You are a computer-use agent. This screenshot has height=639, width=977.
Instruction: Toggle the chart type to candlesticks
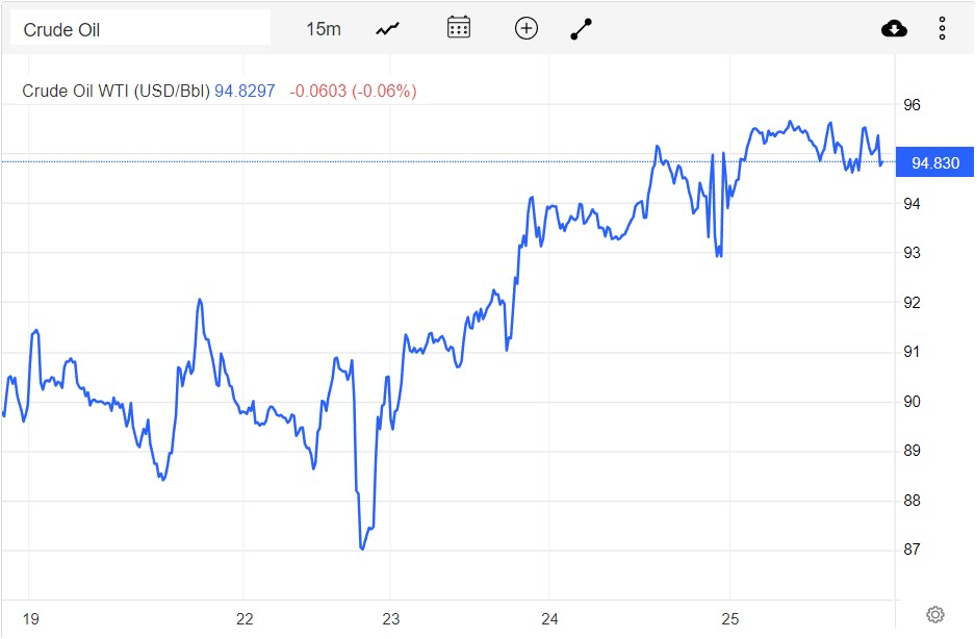pyautogui.click(x=386, y=27)
